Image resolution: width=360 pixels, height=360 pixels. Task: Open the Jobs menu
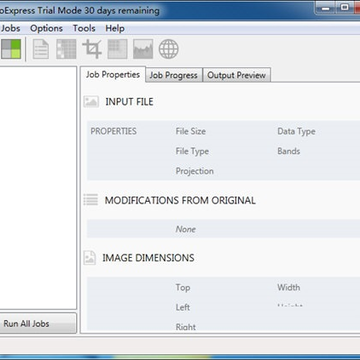pos(10,29)
